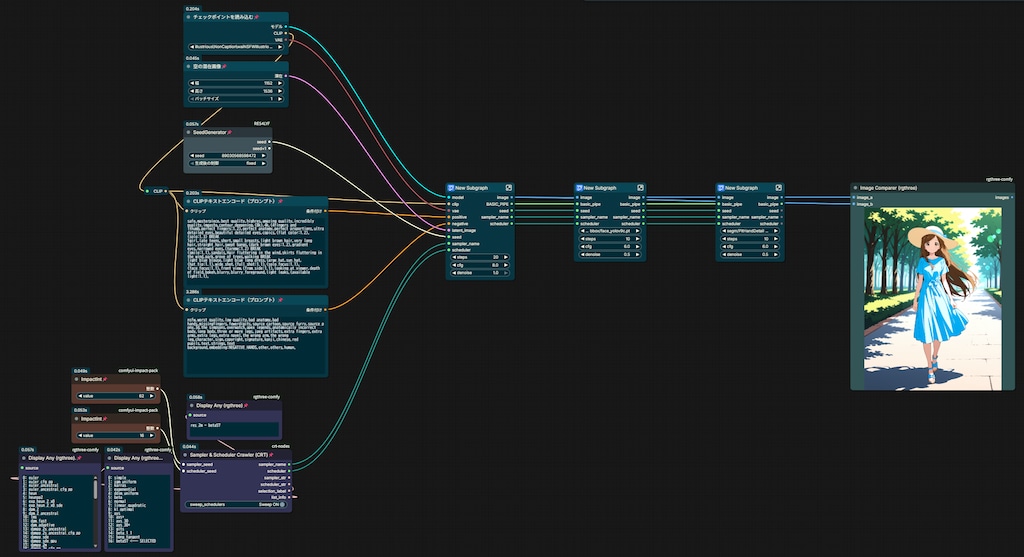Increase steps on the first New Subgraph

(506, 257)
